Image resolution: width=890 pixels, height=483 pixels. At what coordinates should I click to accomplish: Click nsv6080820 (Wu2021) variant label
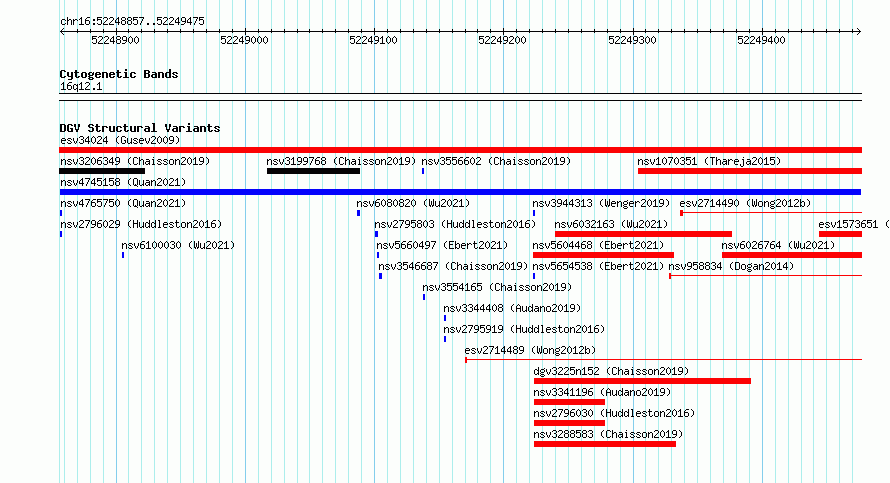[x=413, y=203]
